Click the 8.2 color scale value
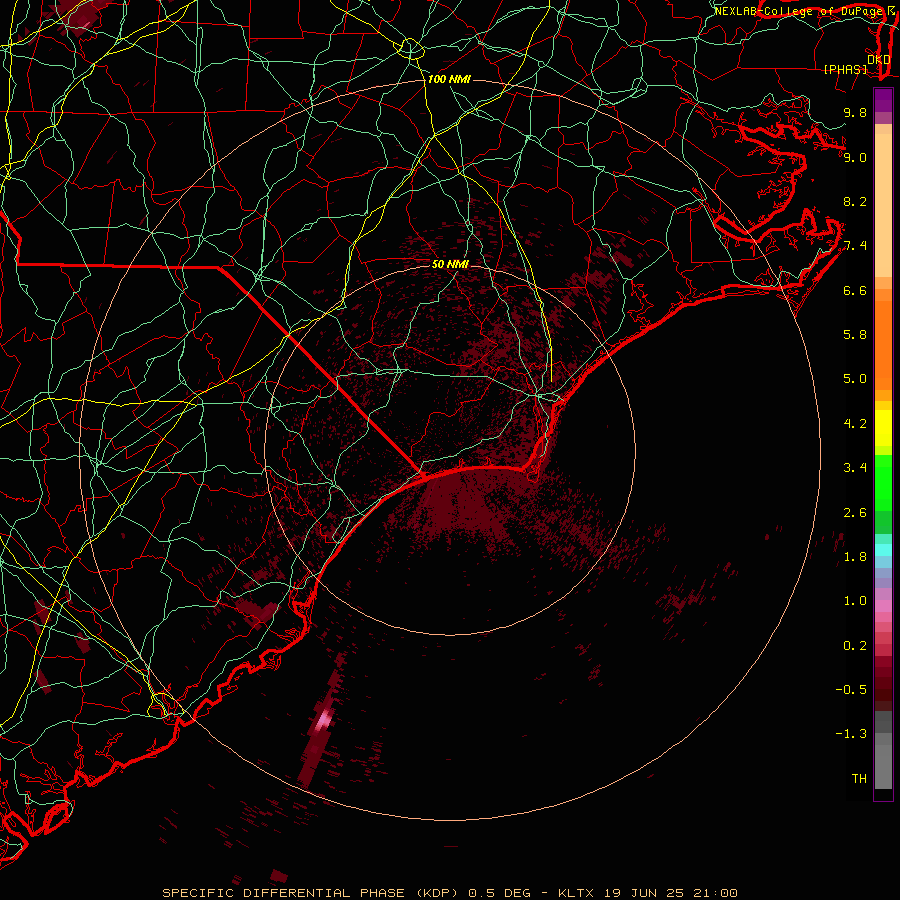This screenshot has width=900, height=900. [855, 201]
